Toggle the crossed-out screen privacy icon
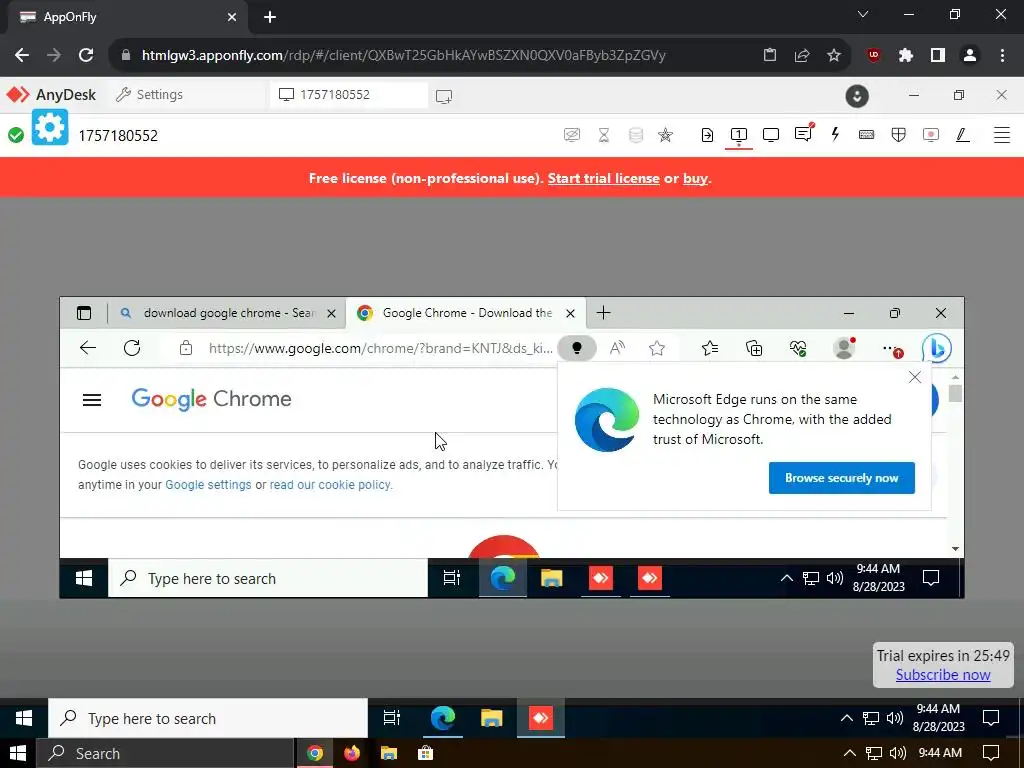 pyautogui.click(x=572, y=135)
